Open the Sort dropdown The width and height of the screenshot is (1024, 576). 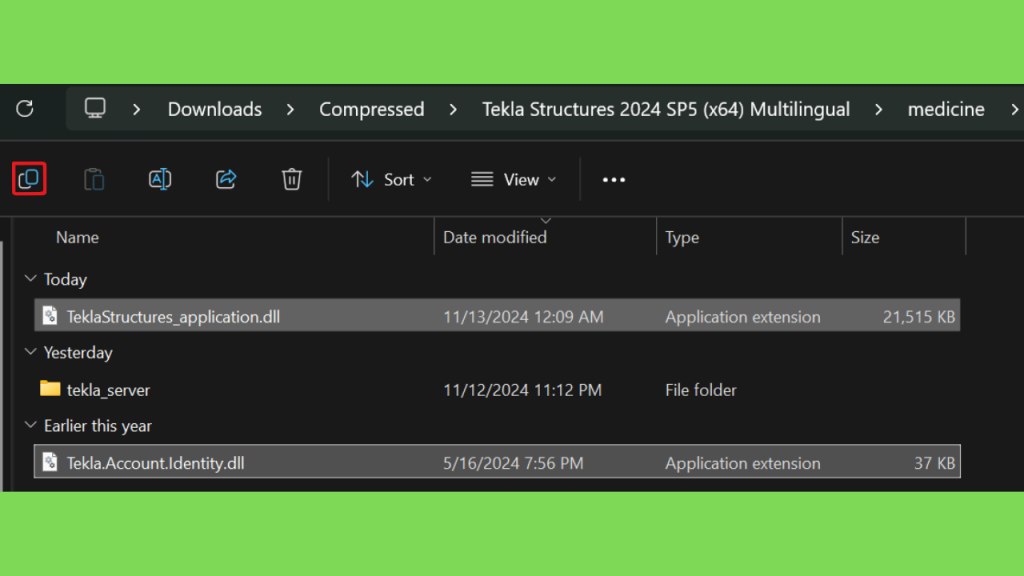pos(392,180)
